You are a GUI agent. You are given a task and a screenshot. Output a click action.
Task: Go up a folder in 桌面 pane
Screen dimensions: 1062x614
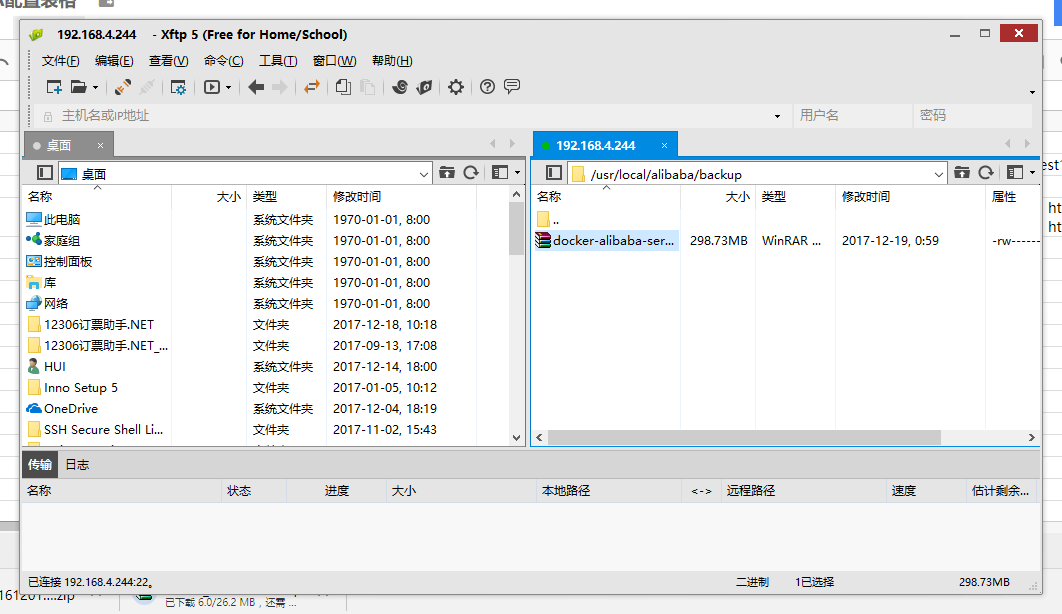point(447,173)
